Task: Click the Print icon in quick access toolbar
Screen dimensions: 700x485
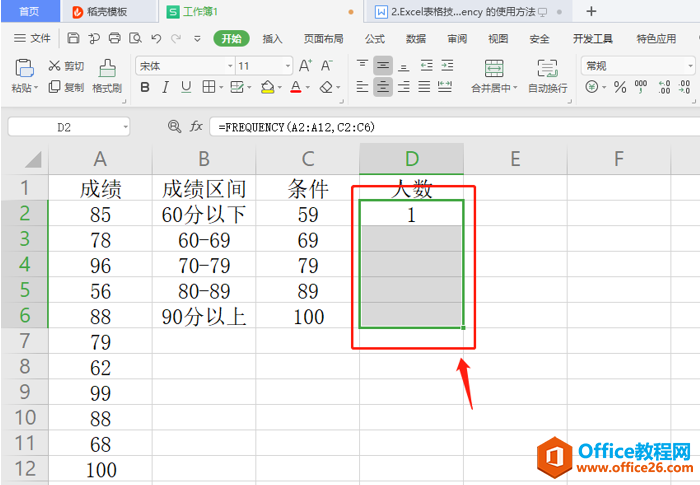Action: click(x=115, y=38)
